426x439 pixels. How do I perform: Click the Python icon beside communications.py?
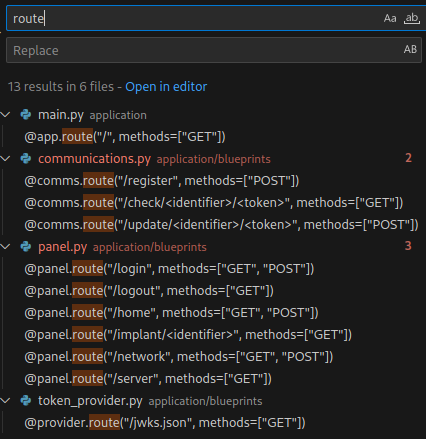(x=26, y=159)
